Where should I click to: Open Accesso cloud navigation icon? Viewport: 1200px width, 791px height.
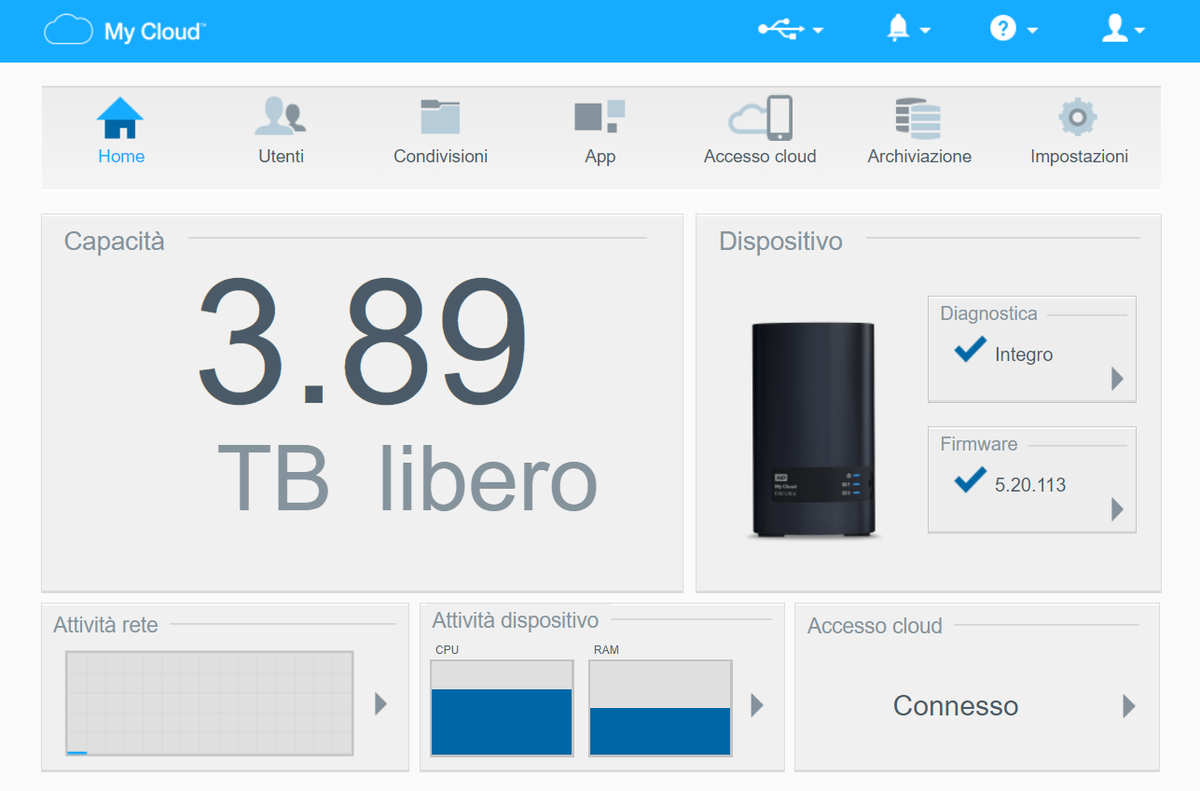[760, 118]
